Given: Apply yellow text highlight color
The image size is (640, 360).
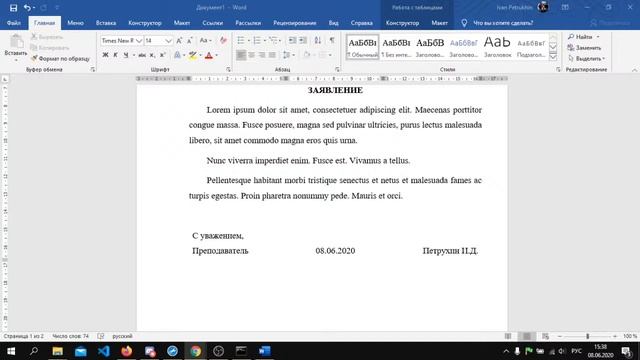Looking at the screenshot, I should pos(192,55).
